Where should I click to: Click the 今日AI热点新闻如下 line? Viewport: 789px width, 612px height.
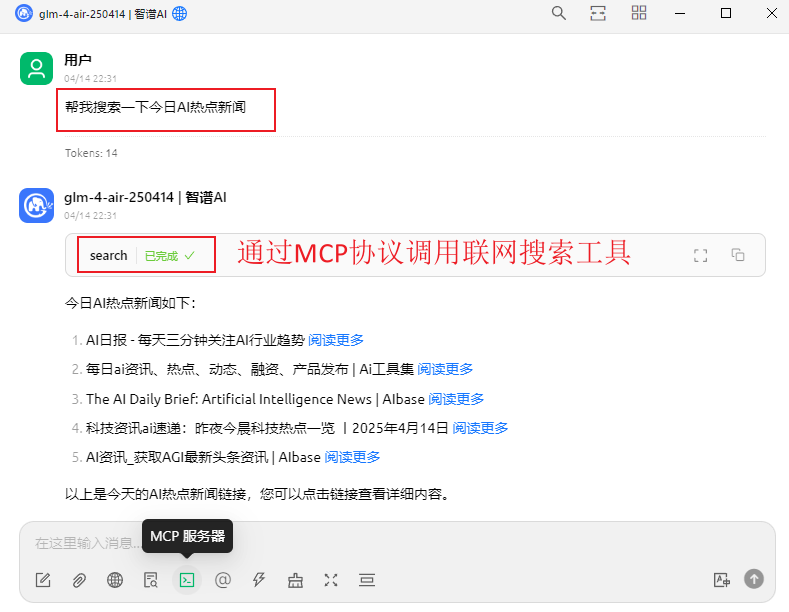coord(130,303)
